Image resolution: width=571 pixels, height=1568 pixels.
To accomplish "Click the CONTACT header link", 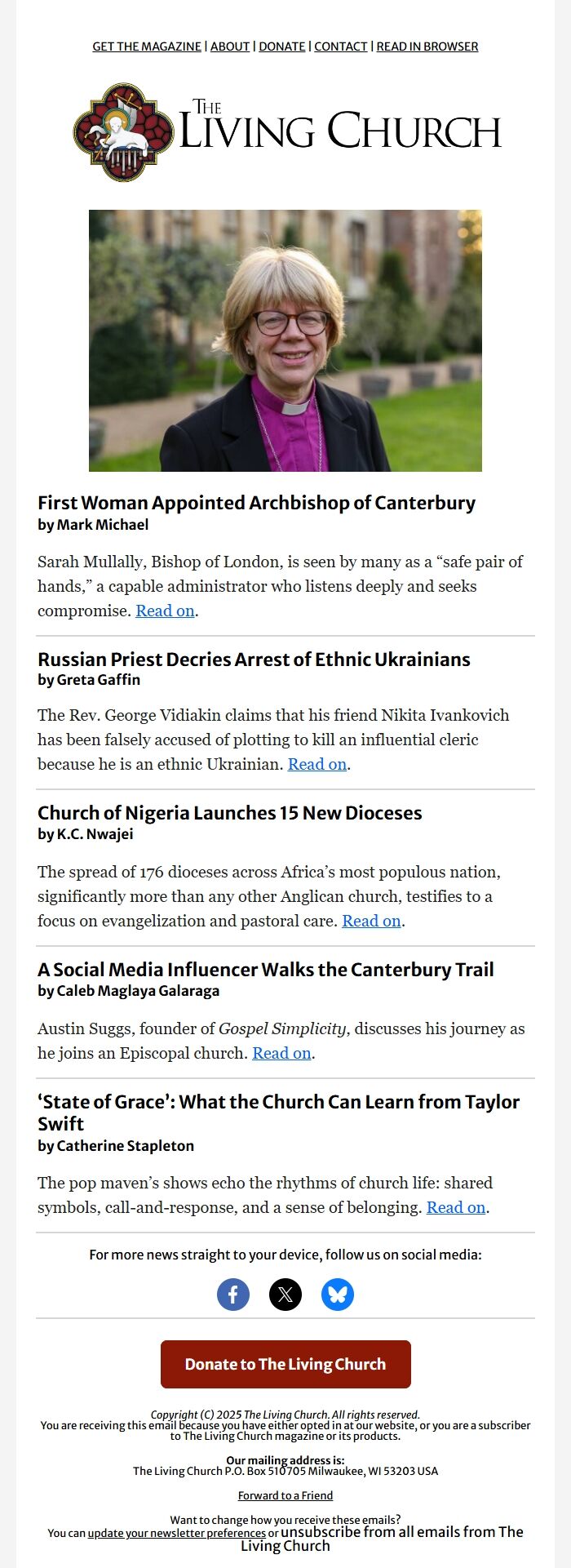I will 341,47.
